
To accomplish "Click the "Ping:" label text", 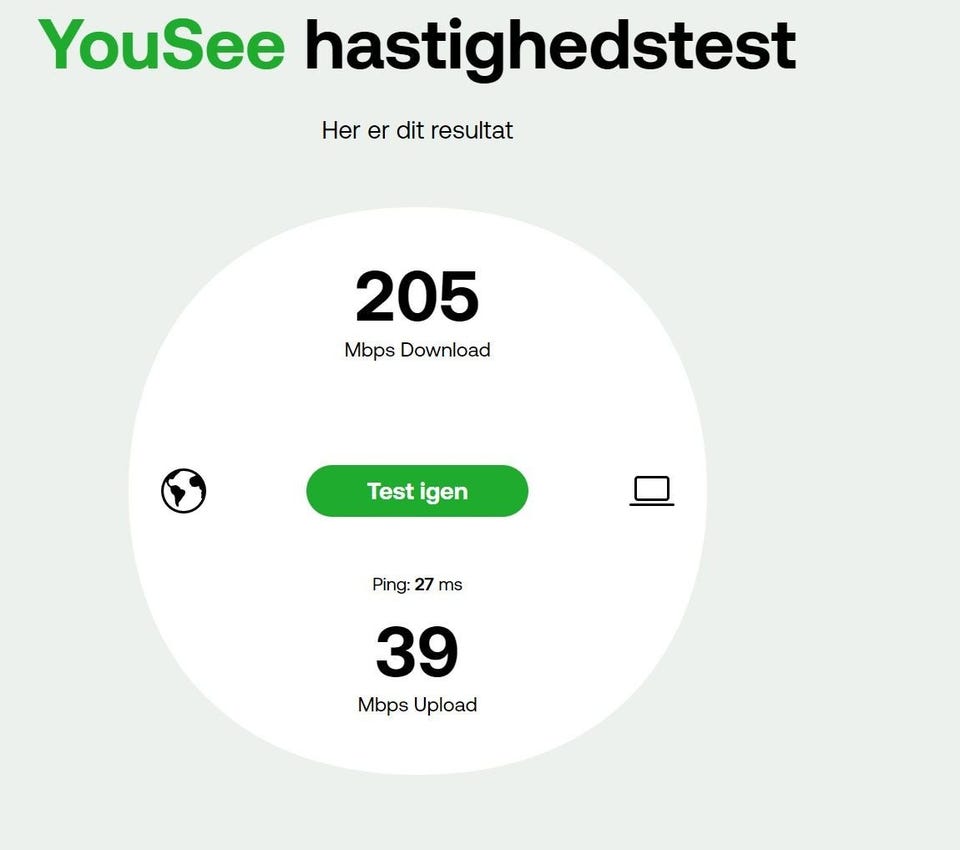I will point(391,584).
